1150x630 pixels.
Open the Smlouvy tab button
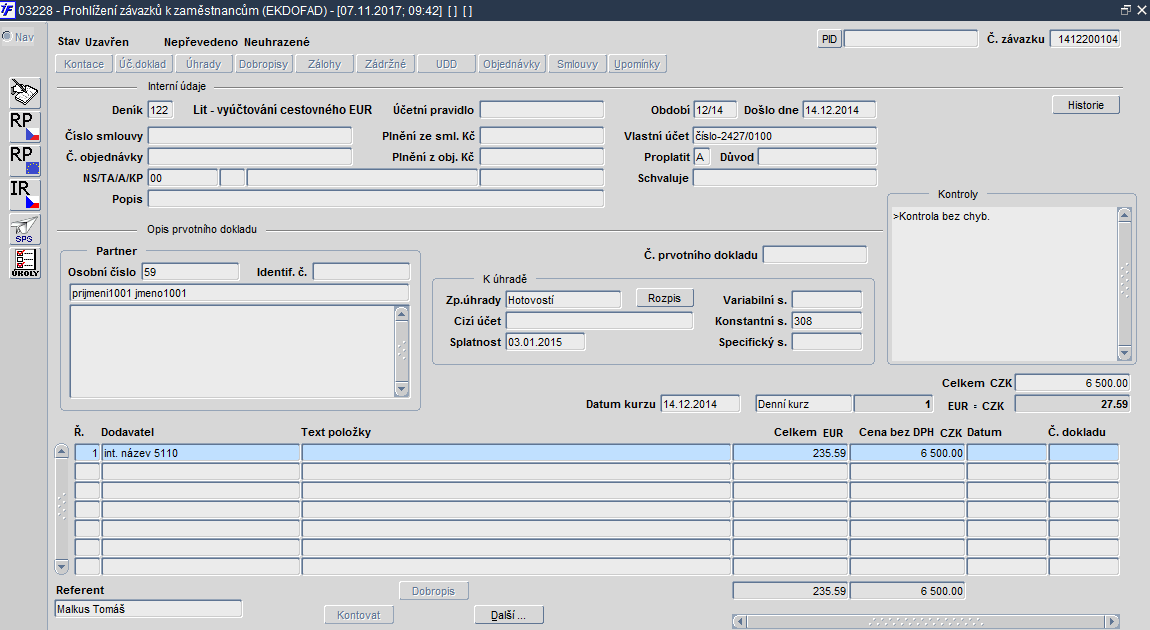click(x=577, y=64)
